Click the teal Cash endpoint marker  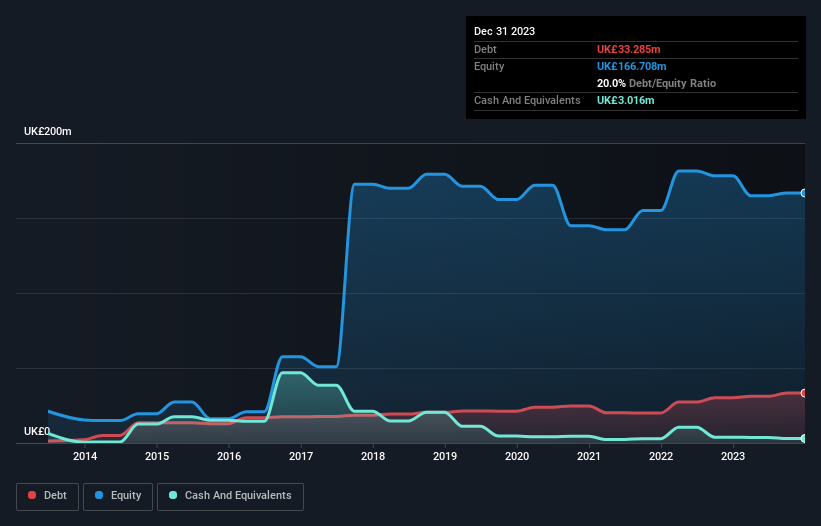804,439
